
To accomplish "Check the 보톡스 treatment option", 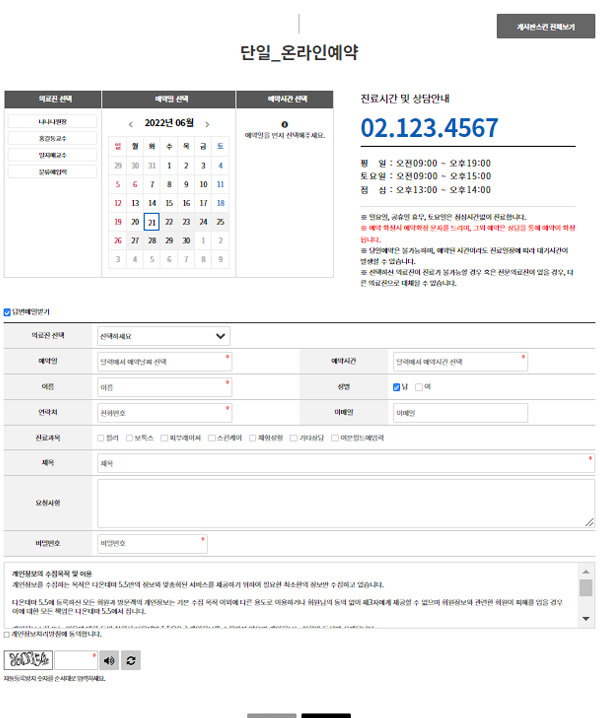I will click(130, 437).
